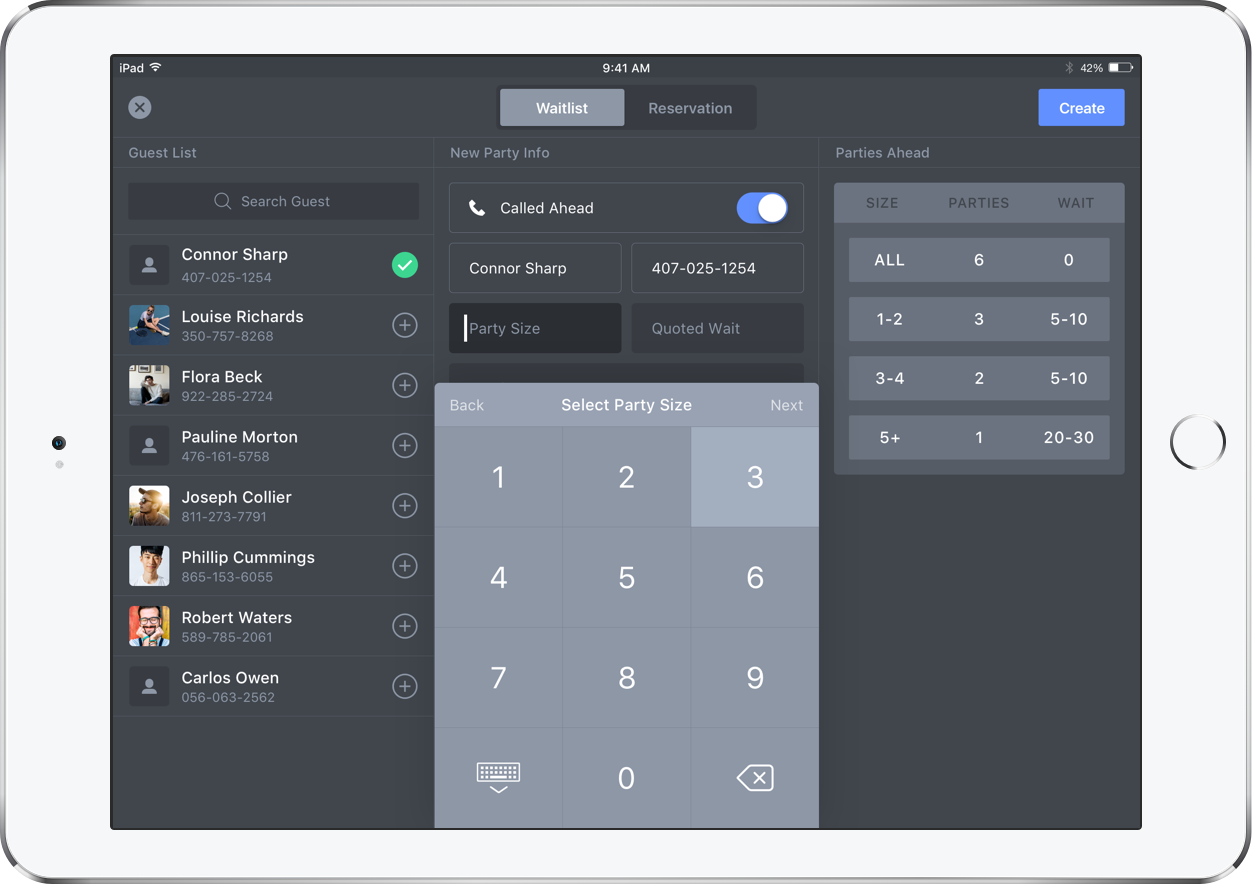Click the PARTIES column header
1252x884 pixels.
[979, 203]
